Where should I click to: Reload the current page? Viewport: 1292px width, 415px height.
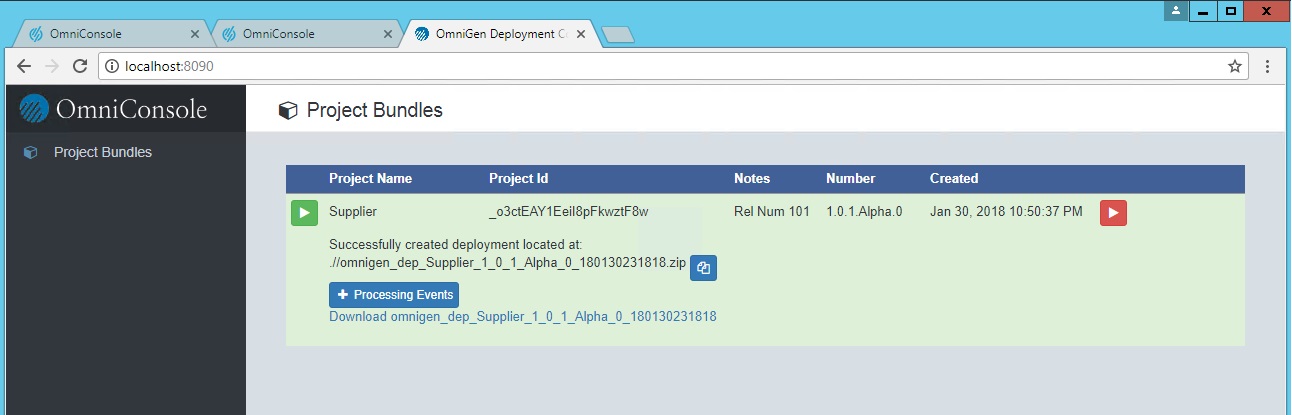coord(80,66)
